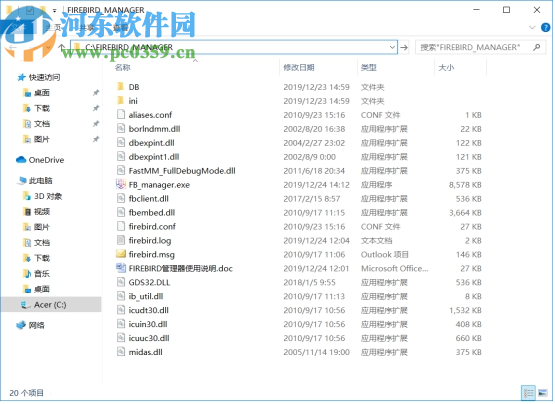The image size is (555, 404).
Task: Sort files by 名称 column header
Action: 122,67
